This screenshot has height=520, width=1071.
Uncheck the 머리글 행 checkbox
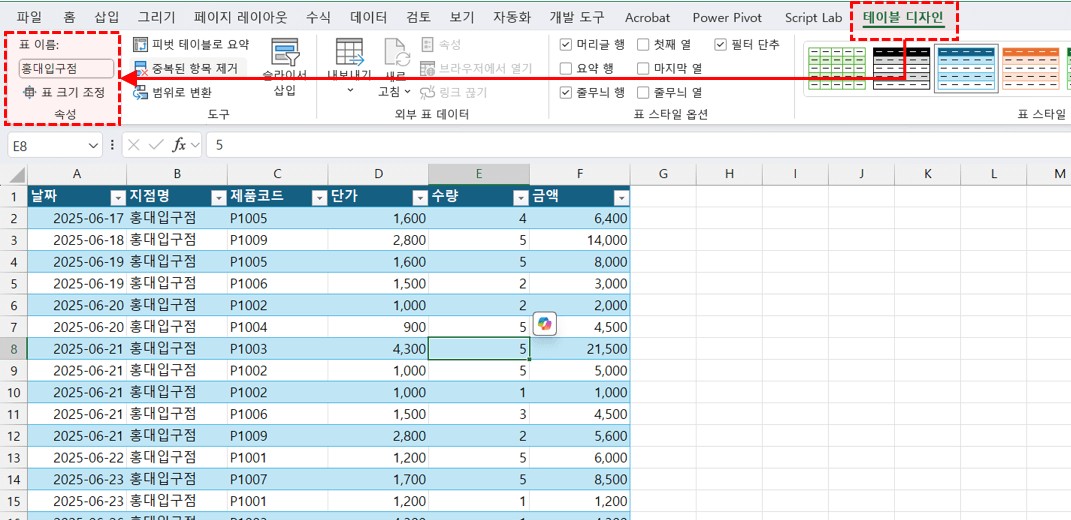566,45
